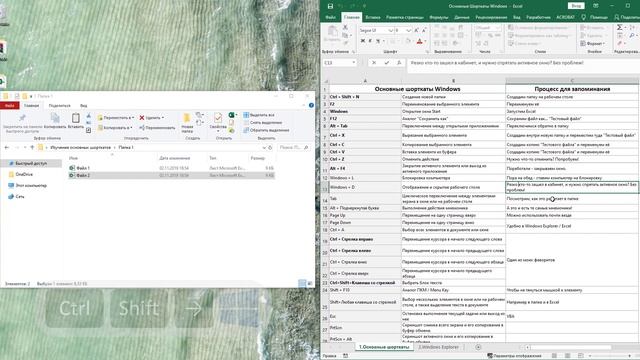Refresh the Explorer address bar
The height and width of the screenshot is (360, 640).
click(x=270, y=147)
